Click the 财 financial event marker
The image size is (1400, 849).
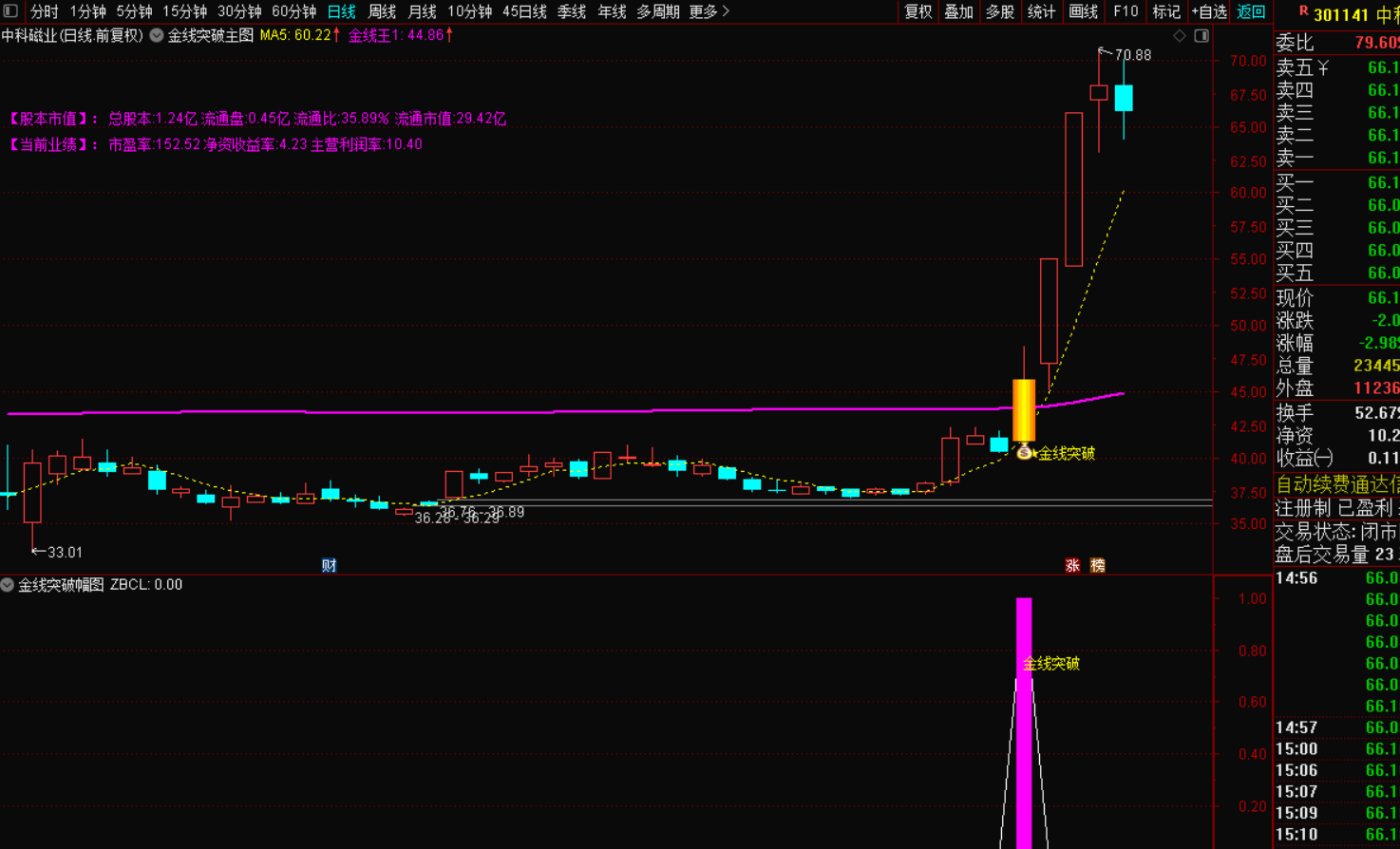[329, 565]
